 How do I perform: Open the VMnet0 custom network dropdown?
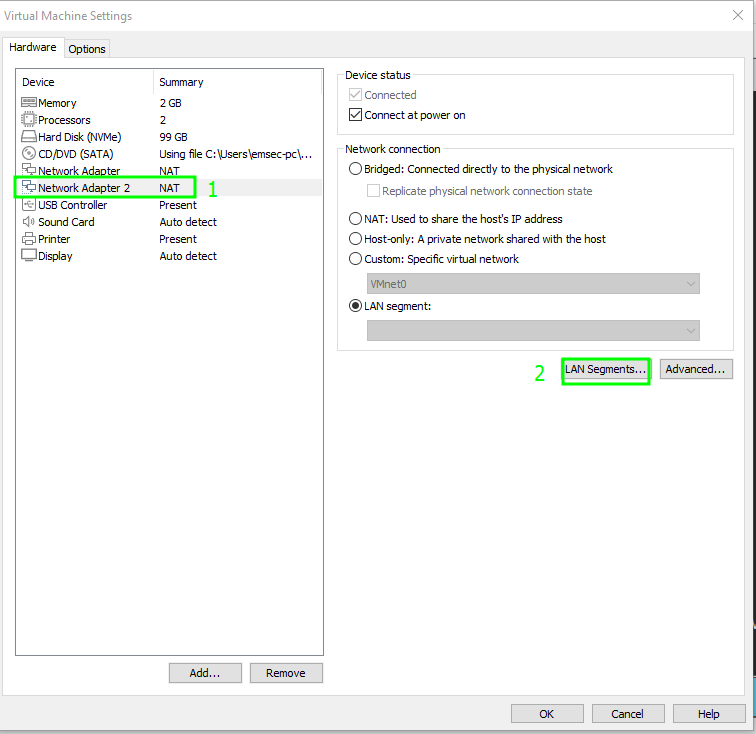click(533, 284)
